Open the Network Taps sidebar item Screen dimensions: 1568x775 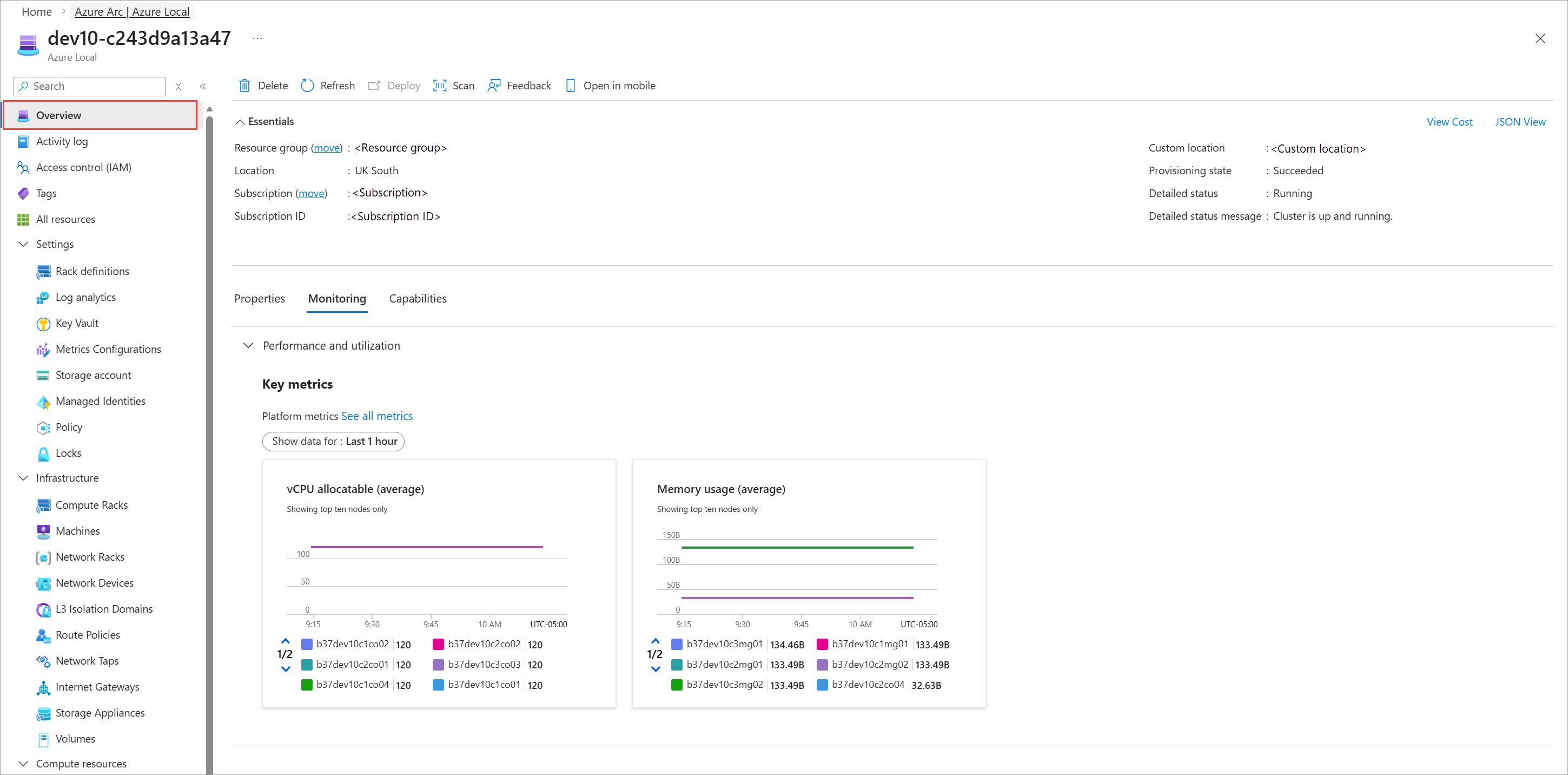87,660
